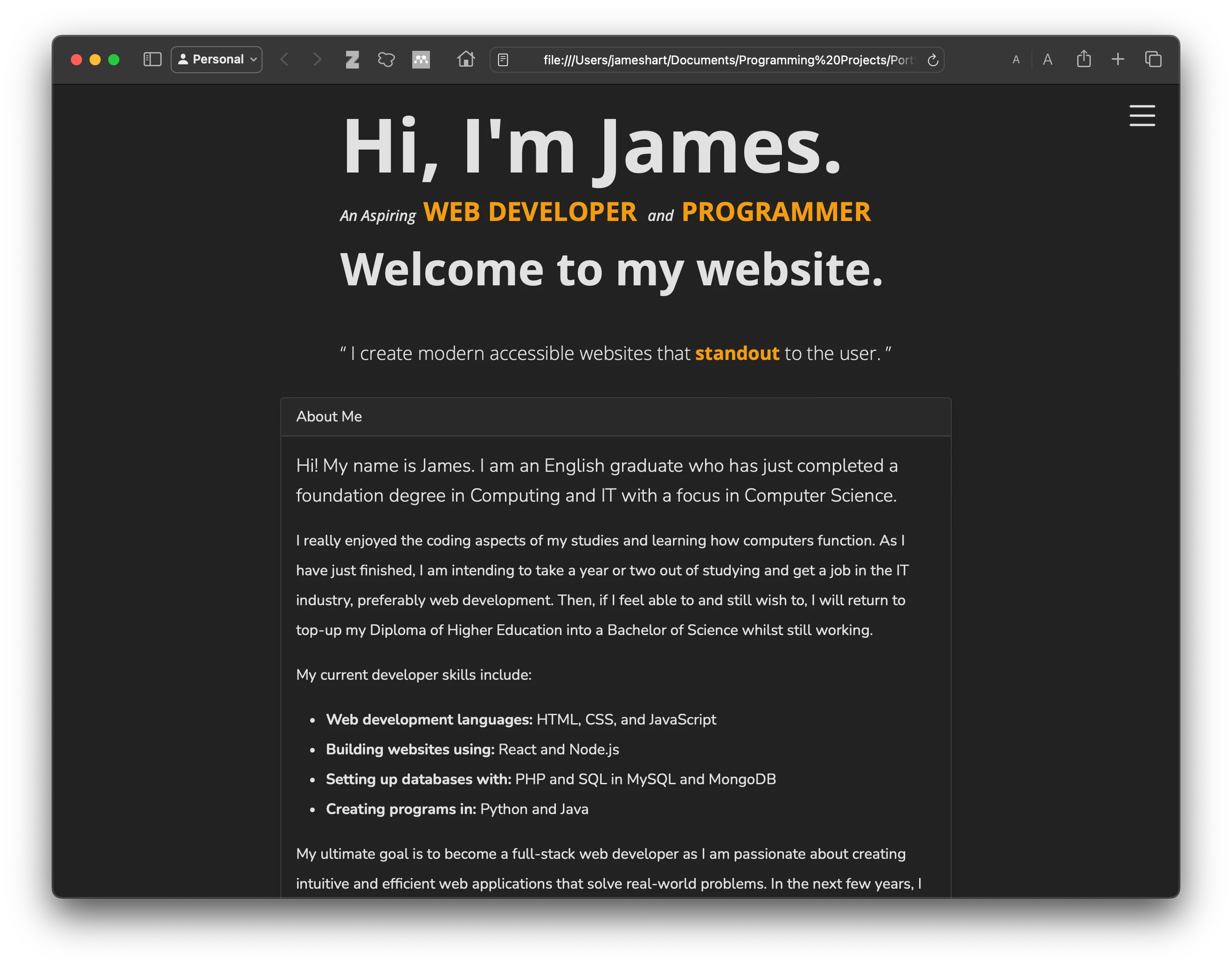Toggle the Safari sidebar

click(x=152, y=60)
